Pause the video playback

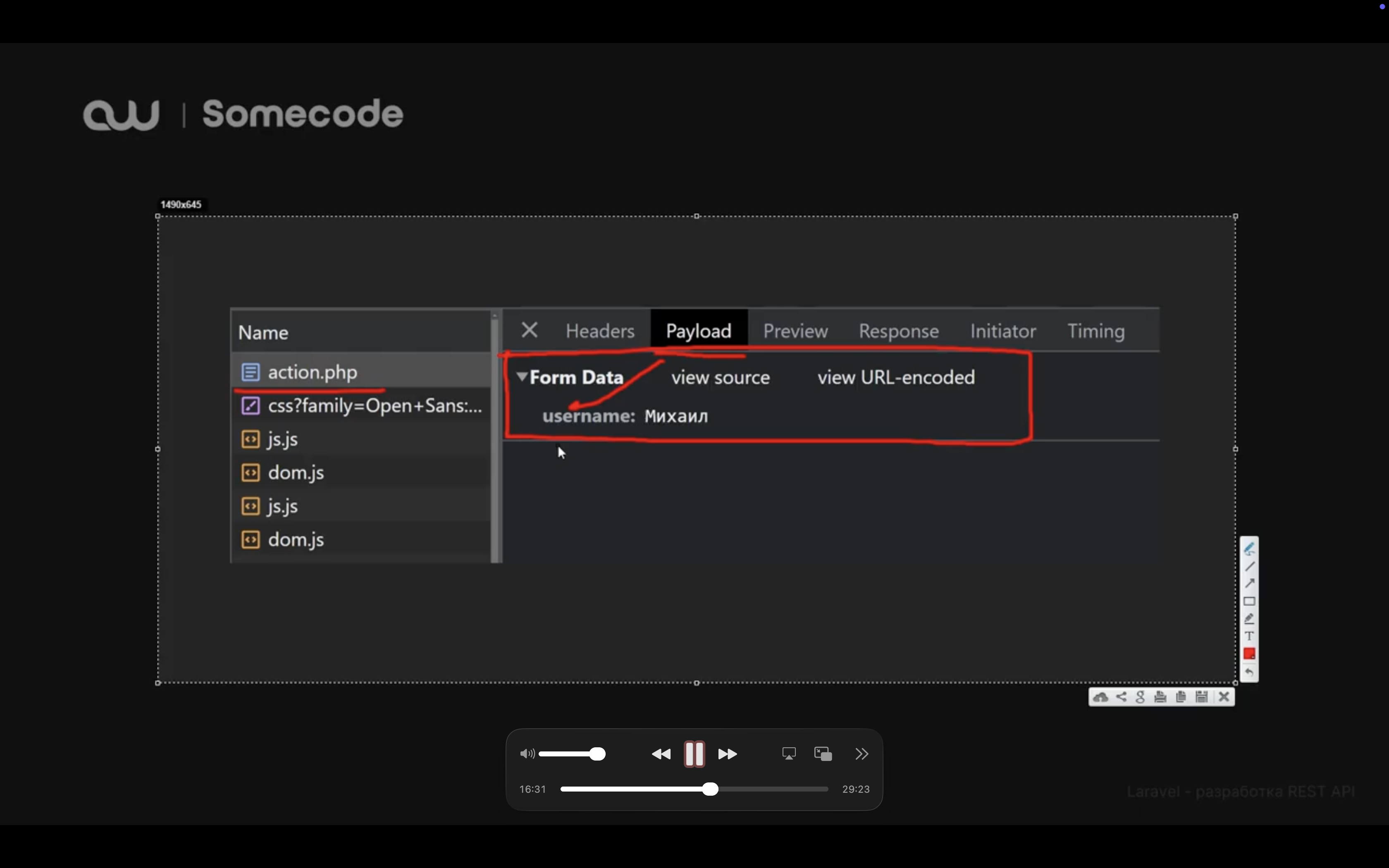coord(694,754)
